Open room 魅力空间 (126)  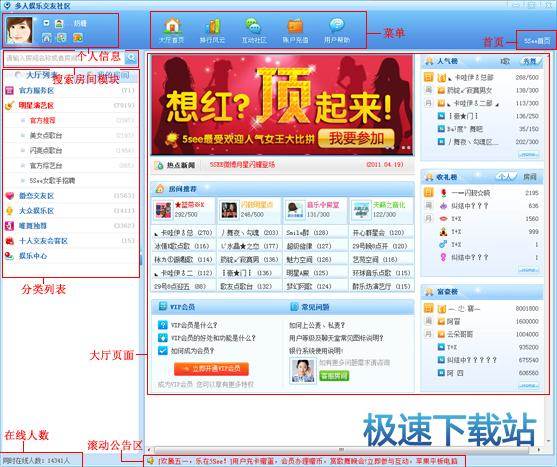coord(309,260)
